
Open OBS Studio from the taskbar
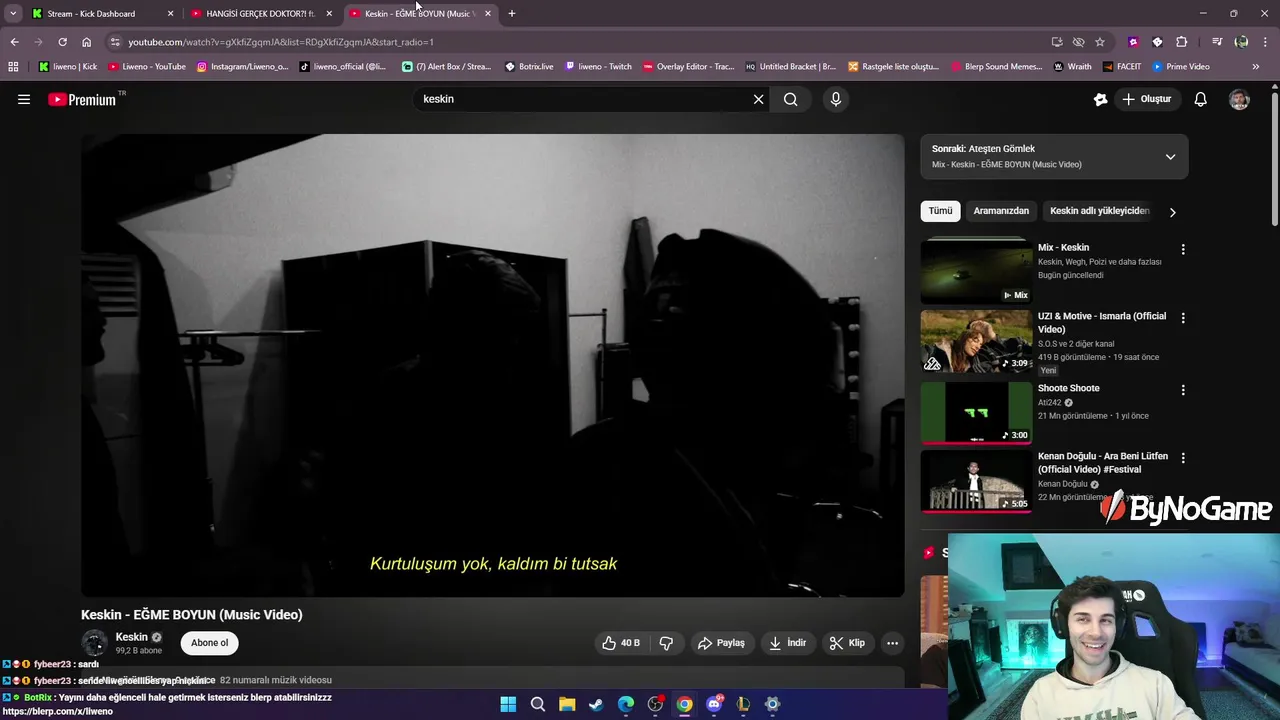655,704
